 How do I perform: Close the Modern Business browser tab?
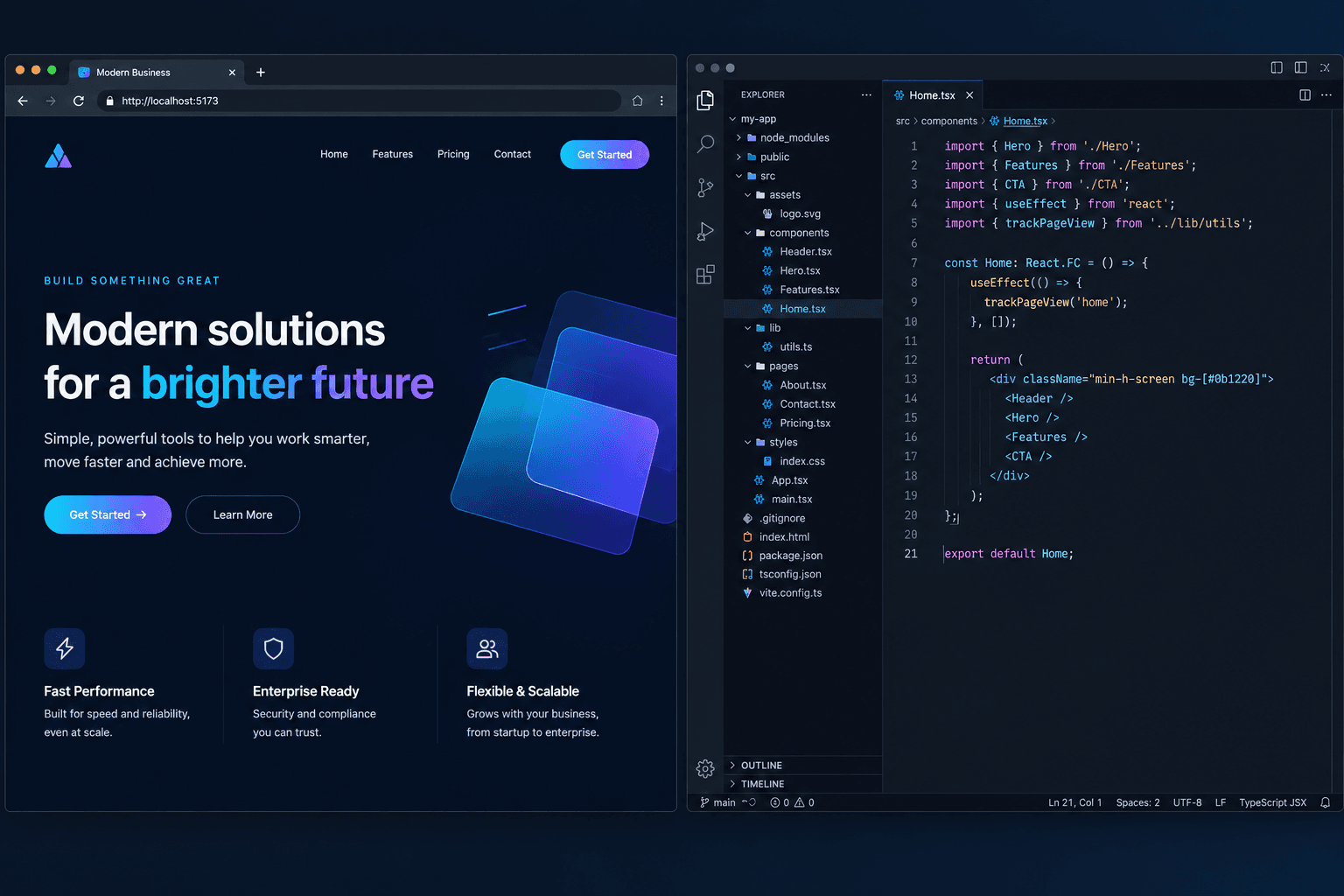232,73
